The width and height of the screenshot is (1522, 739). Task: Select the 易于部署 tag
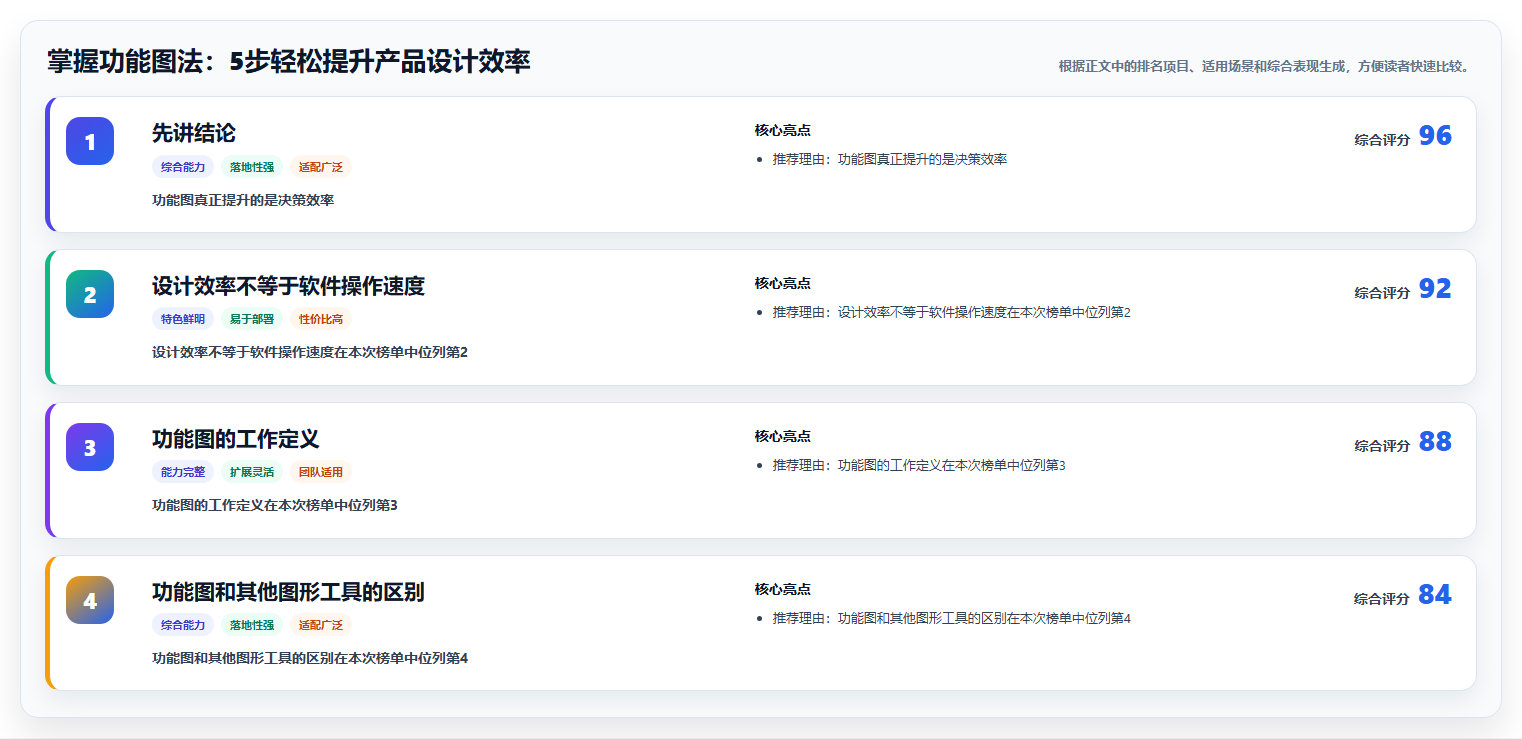(252, 320)
